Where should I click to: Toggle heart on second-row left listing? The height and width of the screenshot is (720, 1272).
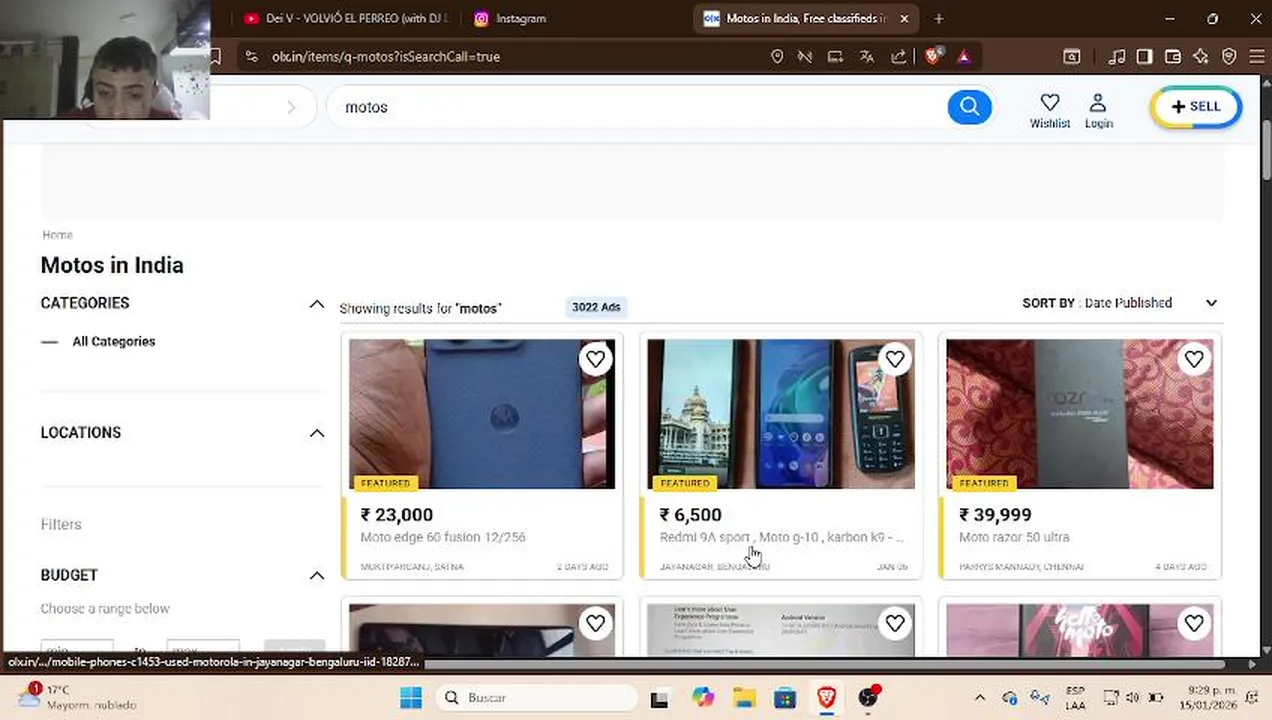[595, 624]
